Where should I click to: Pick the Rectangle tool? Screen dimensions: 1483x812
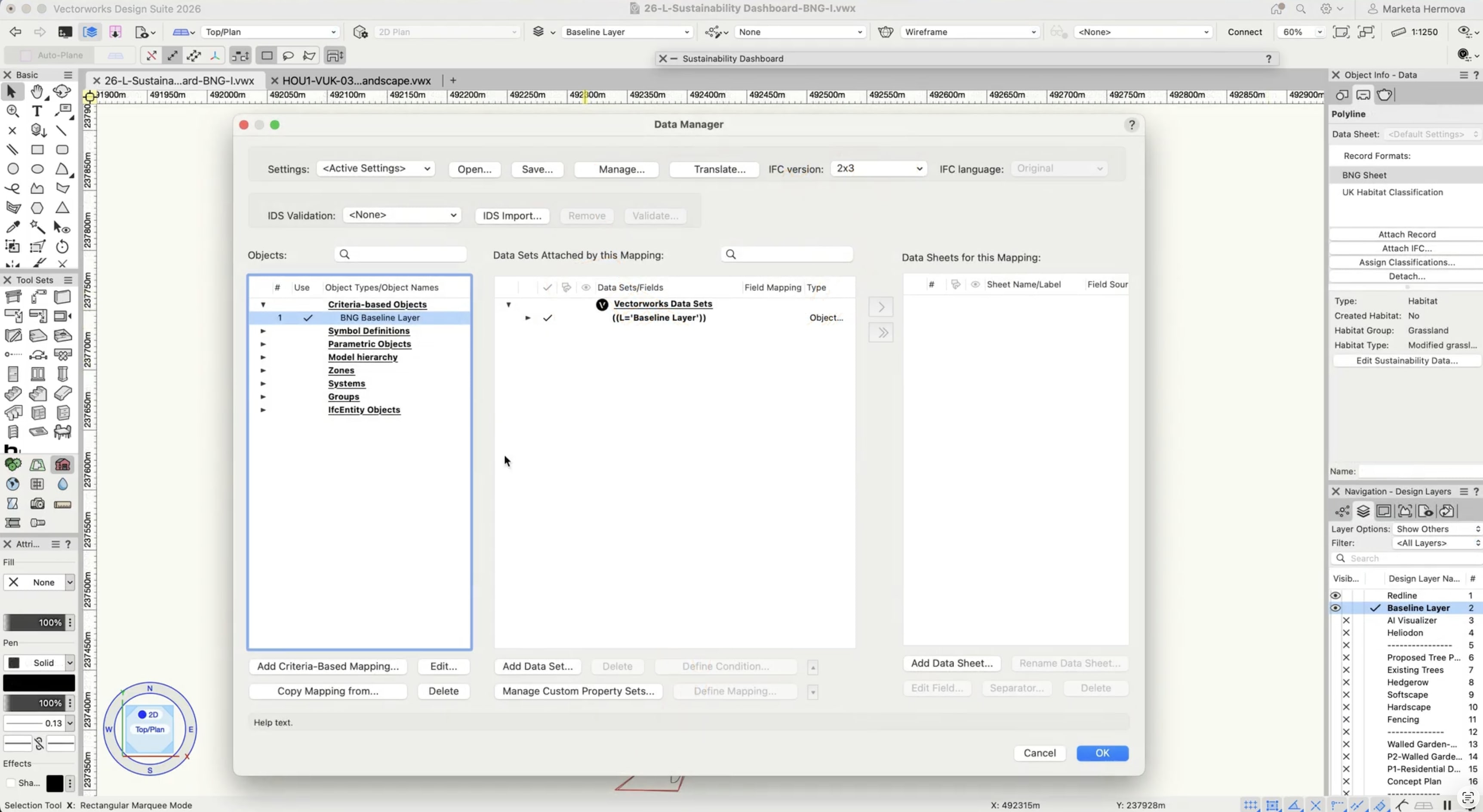click(37, 150)
